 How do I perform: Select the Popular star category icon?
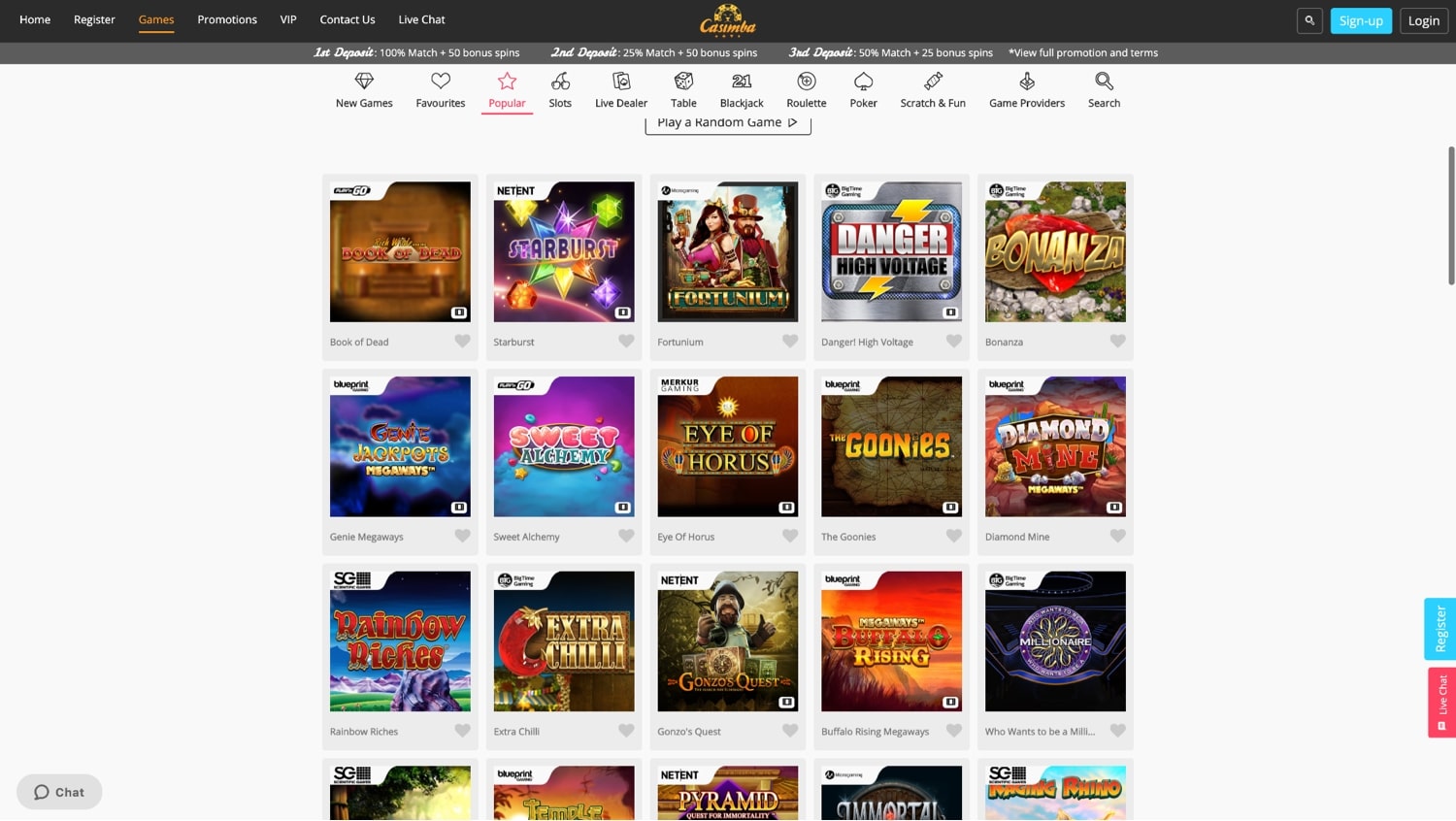(x=507, y=82)
